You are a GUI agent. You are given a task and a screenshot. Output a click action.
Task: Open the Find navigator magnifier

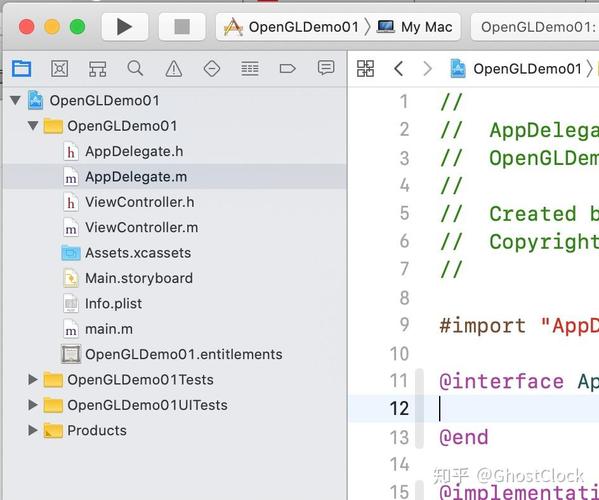[135, 69]
